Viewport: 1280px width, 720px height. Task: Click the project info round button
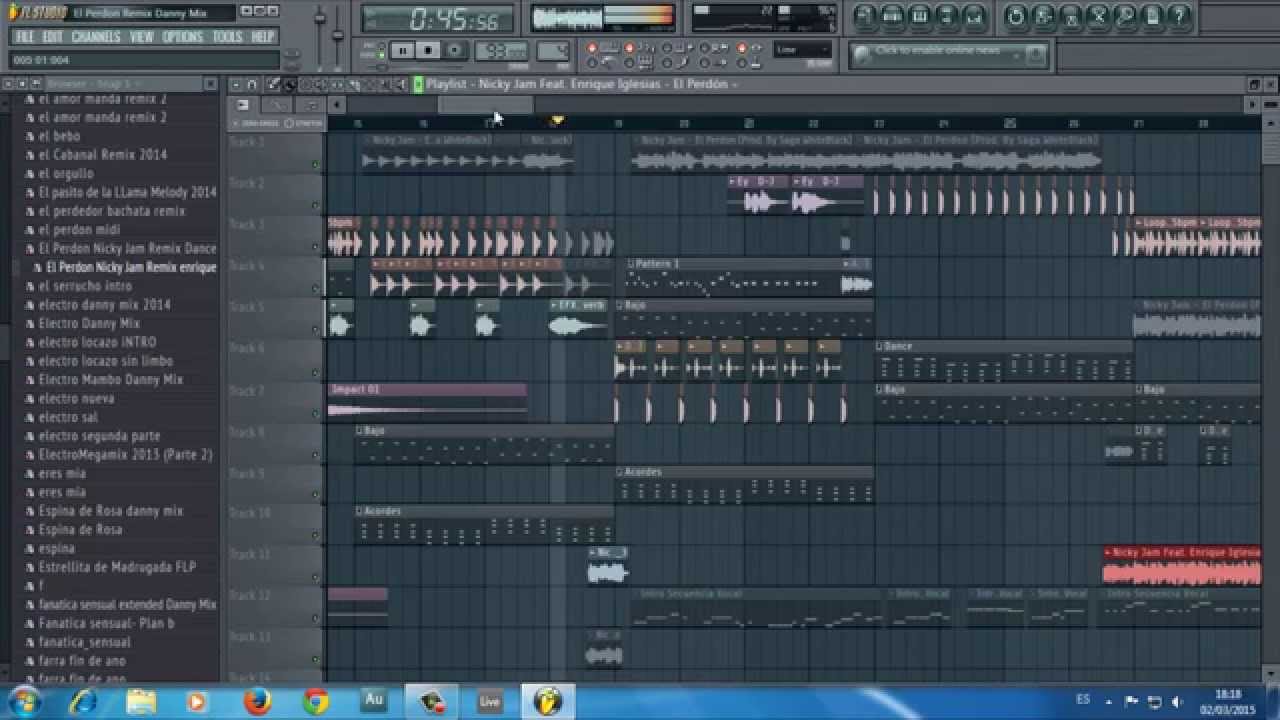[1152, 15]
